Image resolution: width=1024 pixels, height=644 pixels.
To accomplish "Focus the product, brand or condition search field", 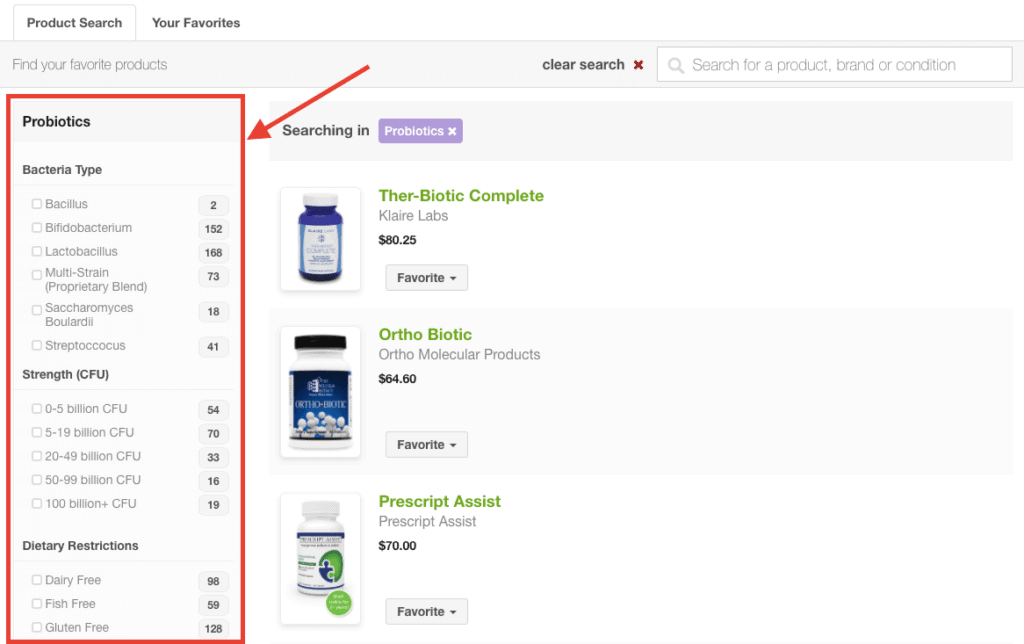I will [835, 65].
